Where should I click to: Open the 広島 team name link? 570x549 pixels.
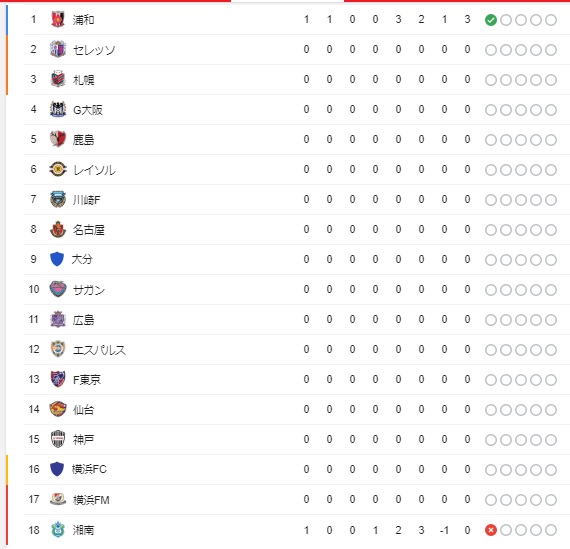tap(84, 320)
